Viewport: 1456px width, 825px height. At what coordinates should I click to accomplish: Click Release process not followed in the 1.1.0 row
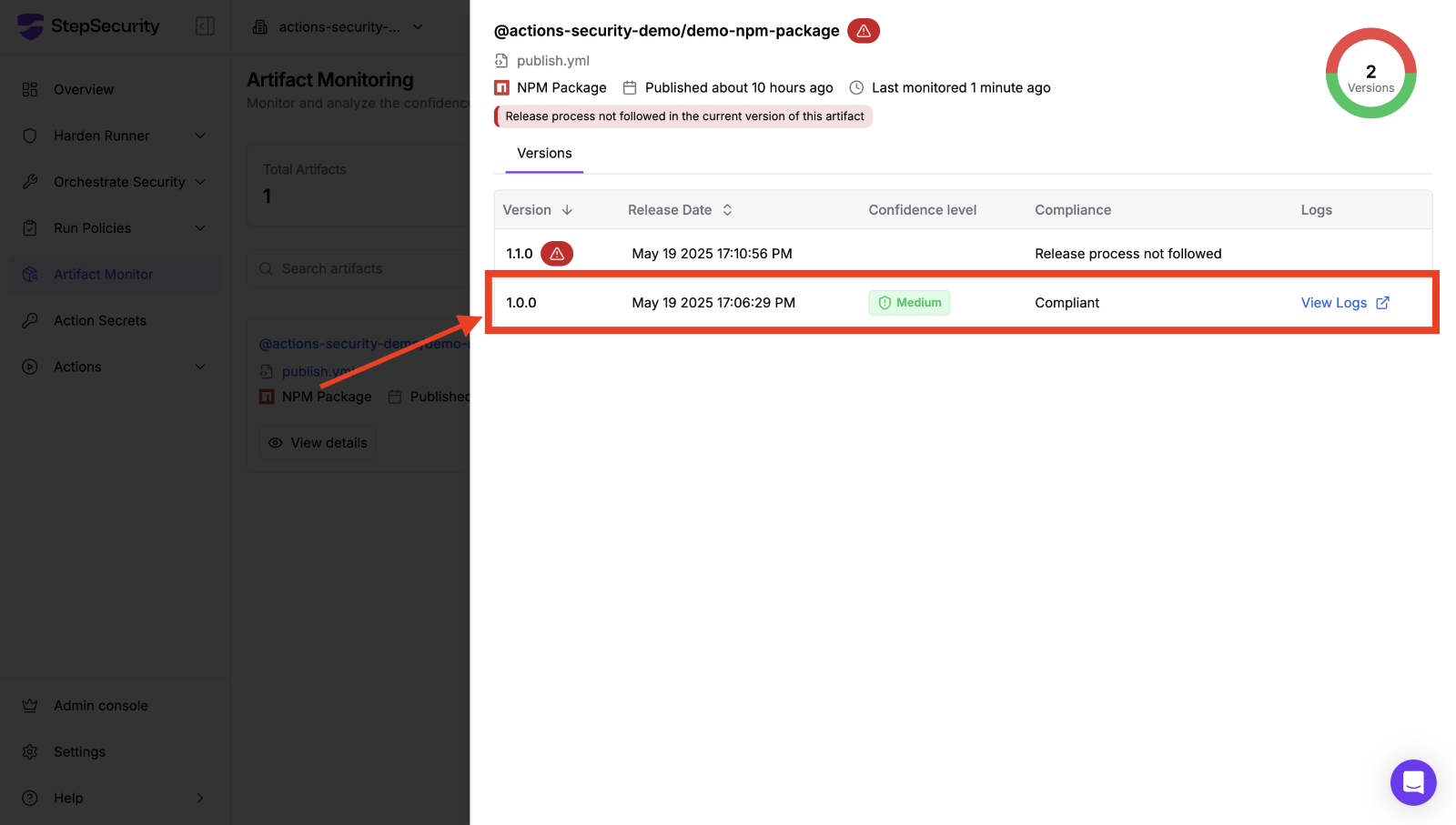pyautogui.click(x=1128, y=254)
